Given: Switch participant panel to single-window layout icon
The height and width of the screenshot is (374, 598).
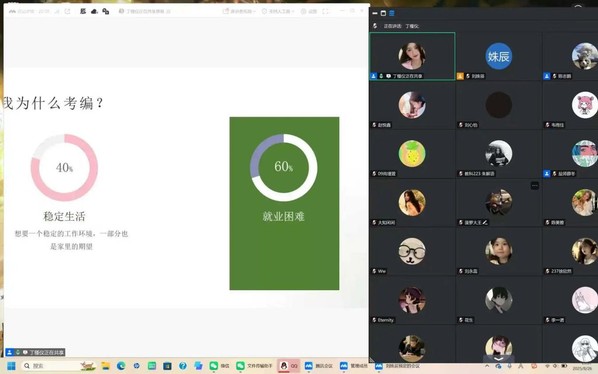Looking at the screenshot, I should click(383, 13).
